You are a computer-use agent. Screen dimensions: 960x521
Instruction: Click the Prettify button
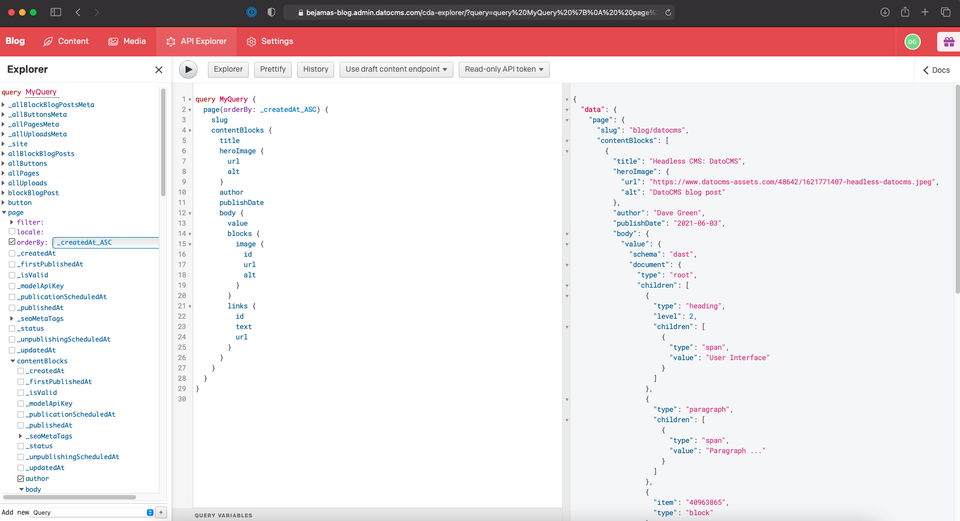tap(273, 69)
